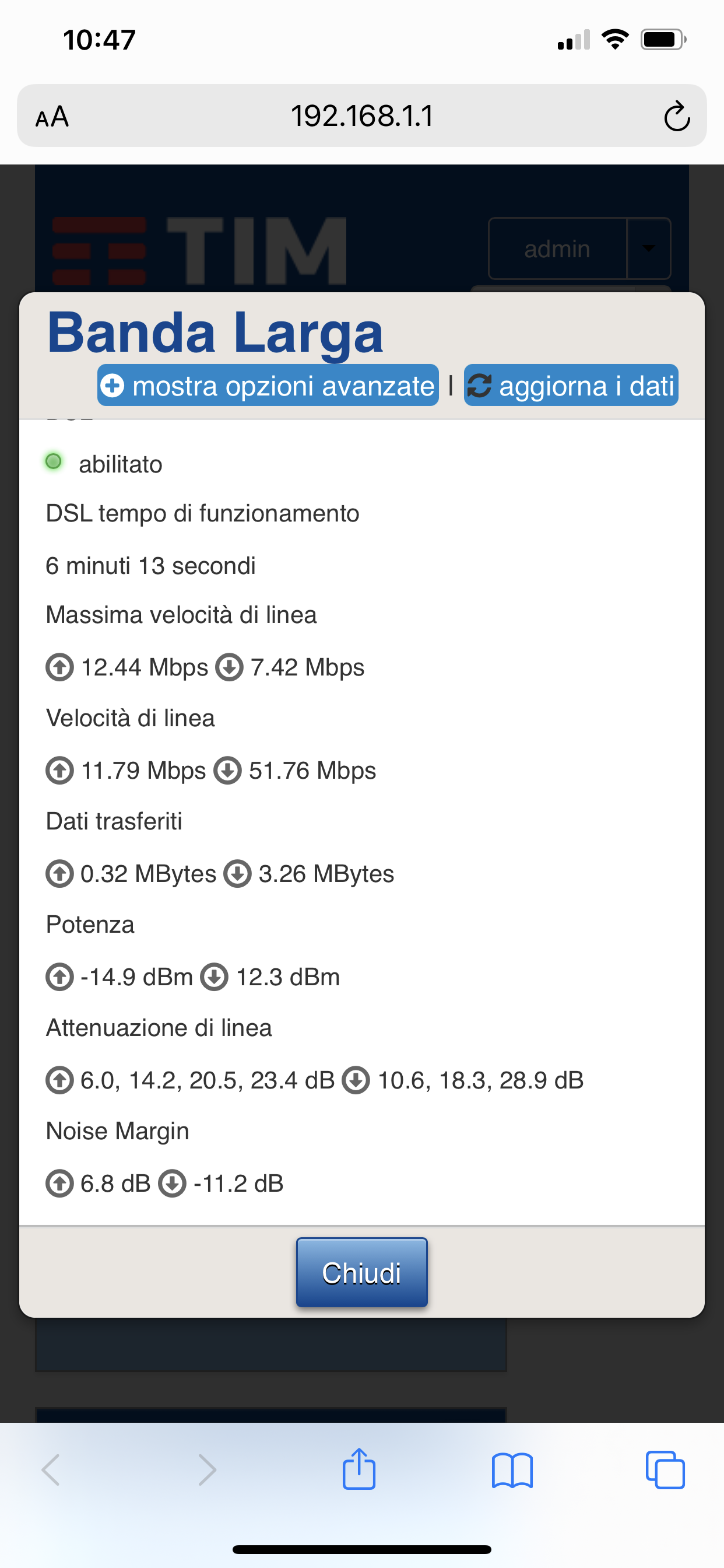Screen dimensions: 724x1568
Task: Tap the Safari reload page icon
Action: coord(677,116)
